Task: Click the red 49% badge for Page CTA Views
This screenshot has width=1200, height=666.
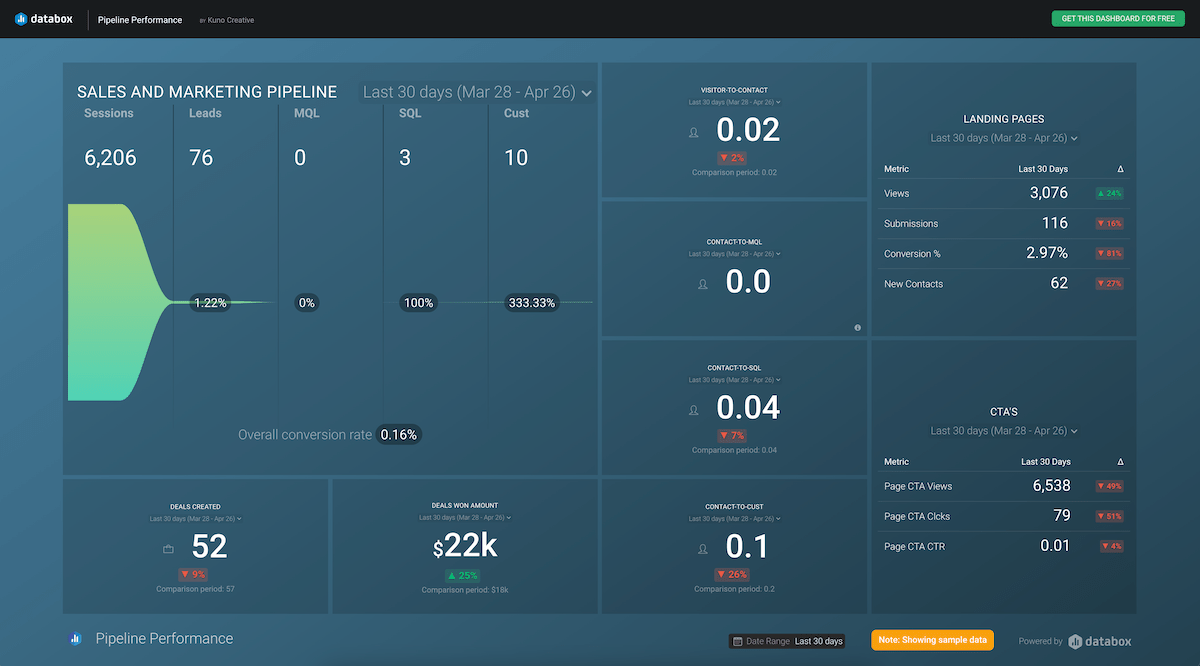Action: [1110, 486]
